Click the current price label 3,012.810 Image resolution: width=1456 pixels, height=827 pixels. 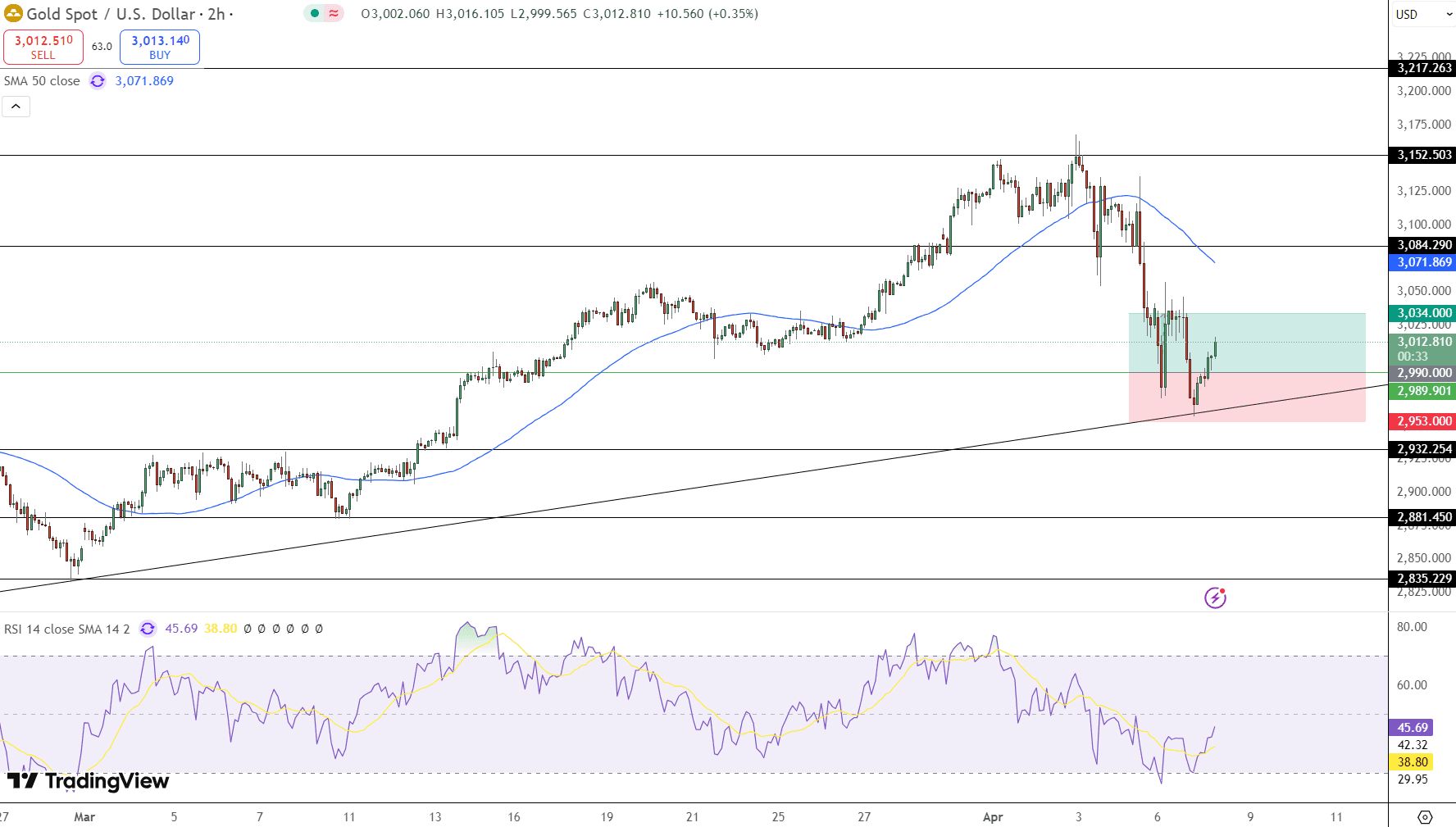coord(1422,342)
